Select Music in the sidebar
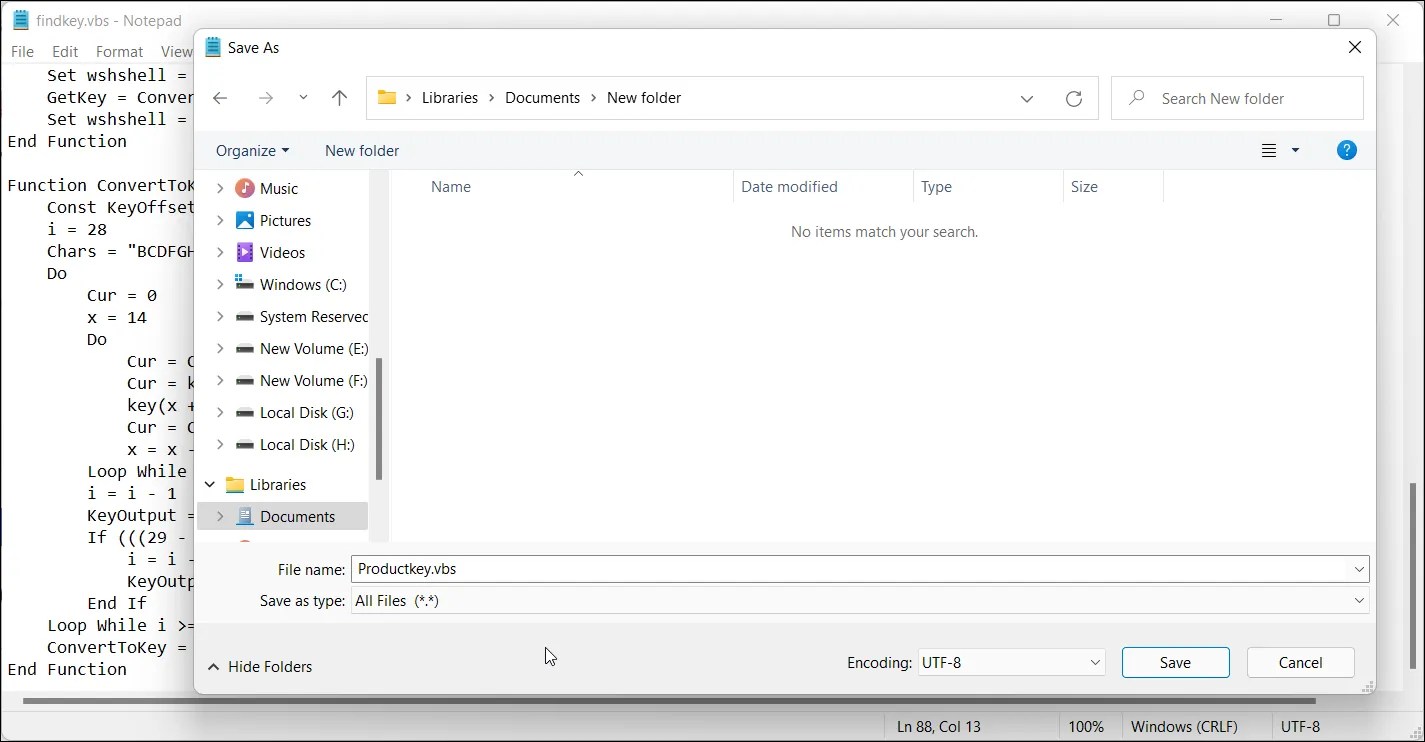The height and width of the screenshot is (742, 1425). tap(280, 188)
